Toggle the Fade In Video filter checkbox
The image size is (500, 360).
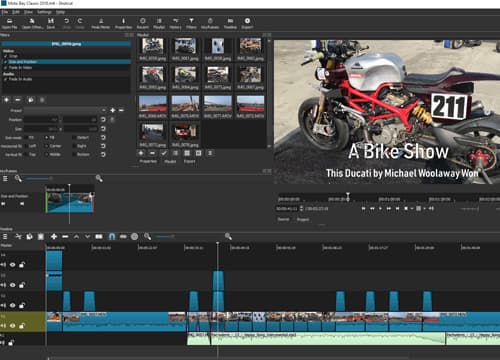5,67
